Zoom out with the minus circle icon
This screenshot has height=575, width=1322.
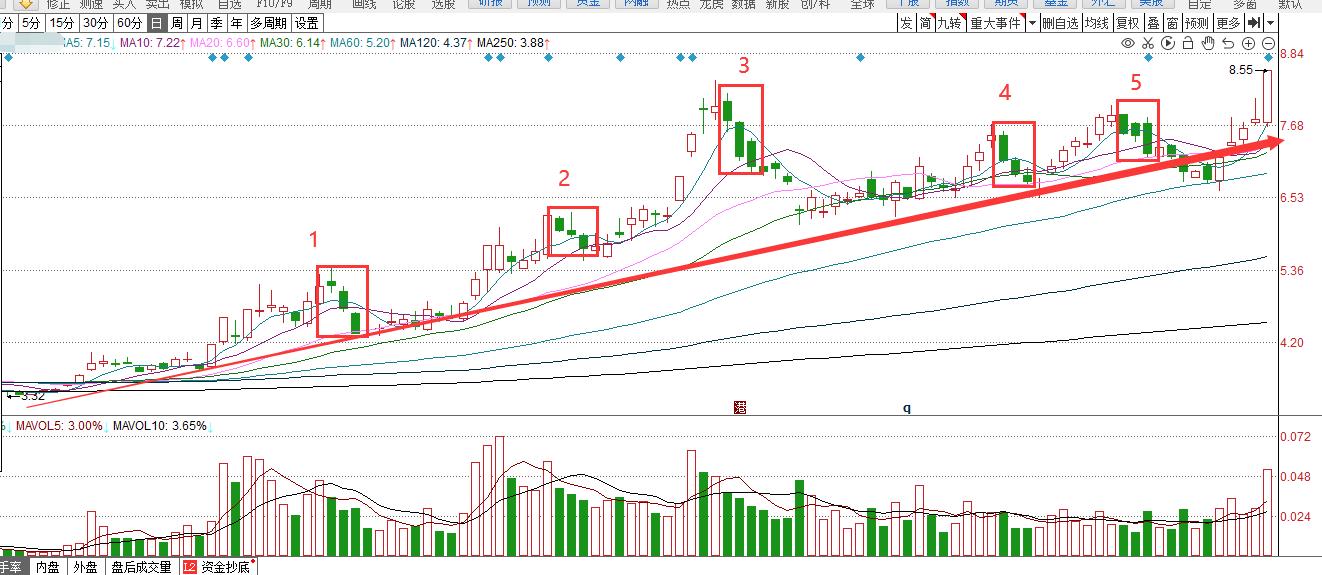tap(1268, 43)
